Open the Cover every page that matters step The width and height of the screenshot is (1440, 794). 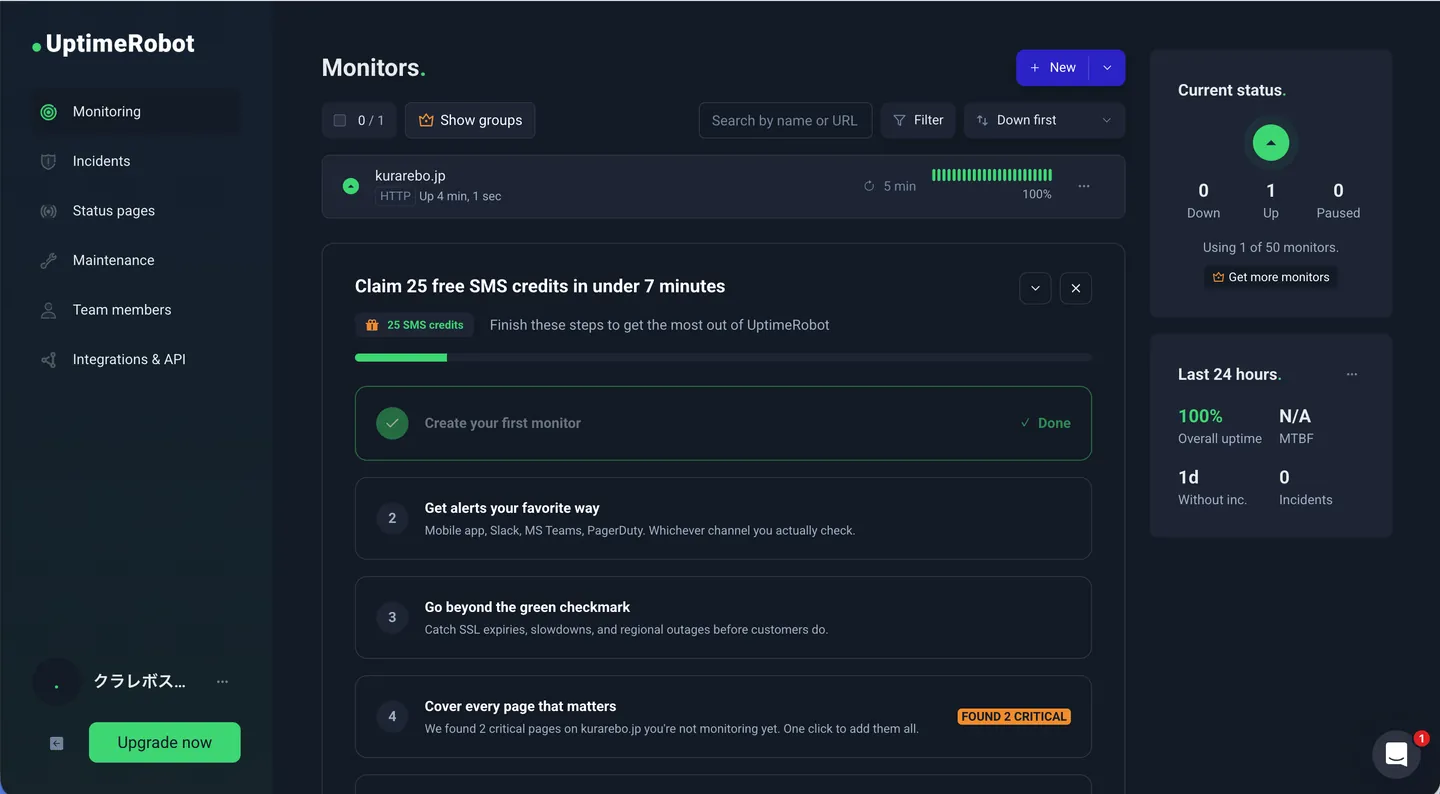pos(723,716)
